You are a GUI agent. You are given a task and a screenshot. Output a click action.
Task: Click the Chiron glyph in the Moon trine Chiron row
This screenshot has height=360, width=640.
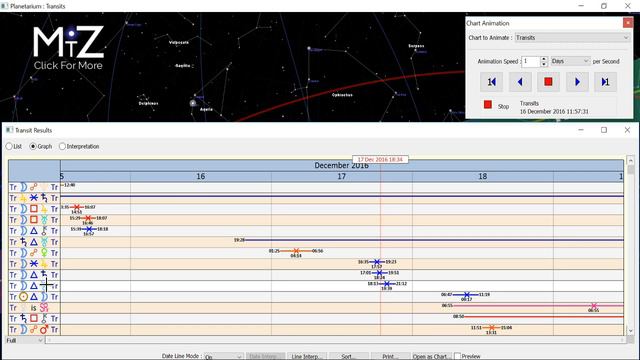click(x=44, y=231)
